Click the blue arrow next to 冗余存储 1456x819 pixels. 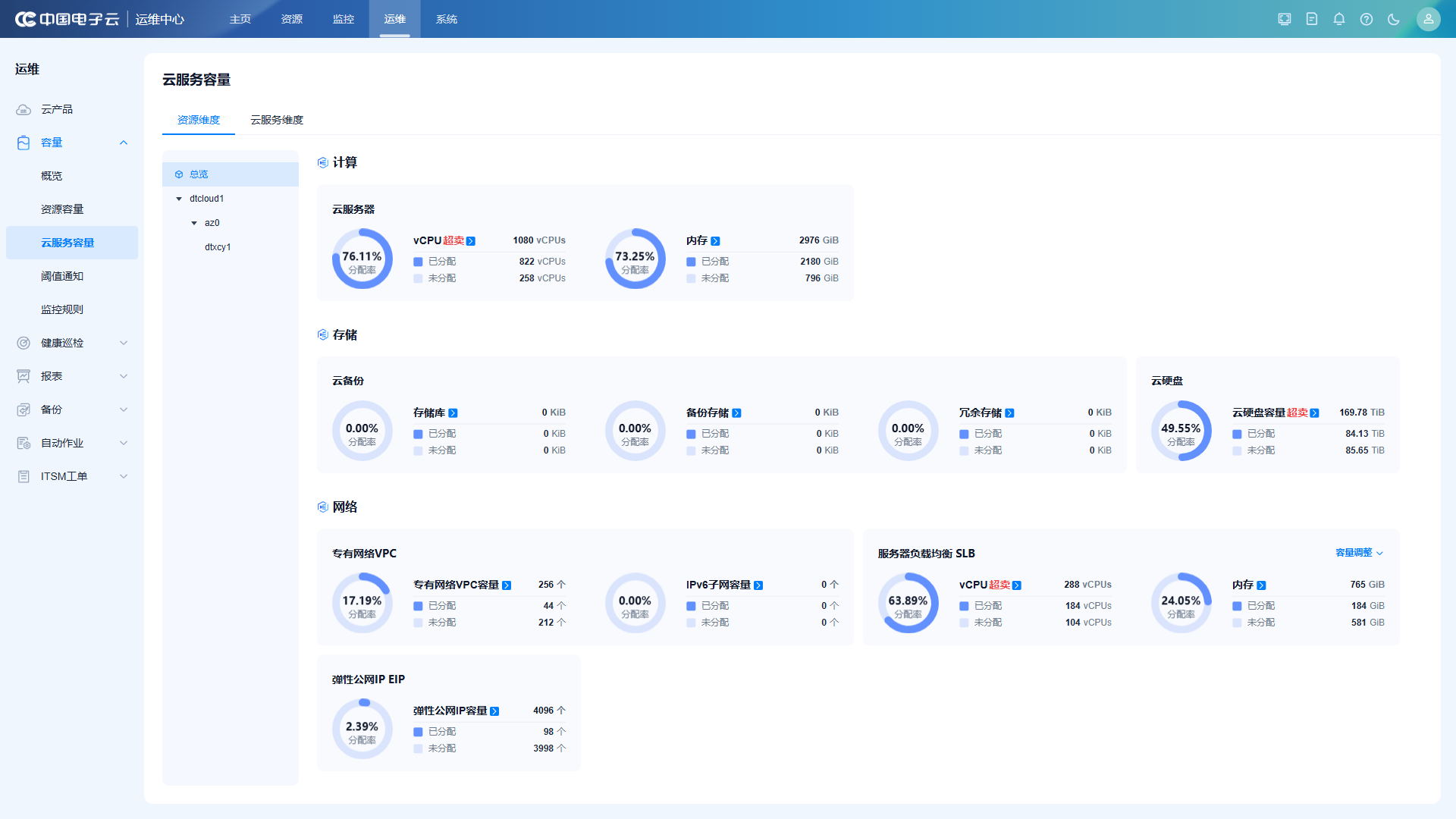click(1009, 413)
